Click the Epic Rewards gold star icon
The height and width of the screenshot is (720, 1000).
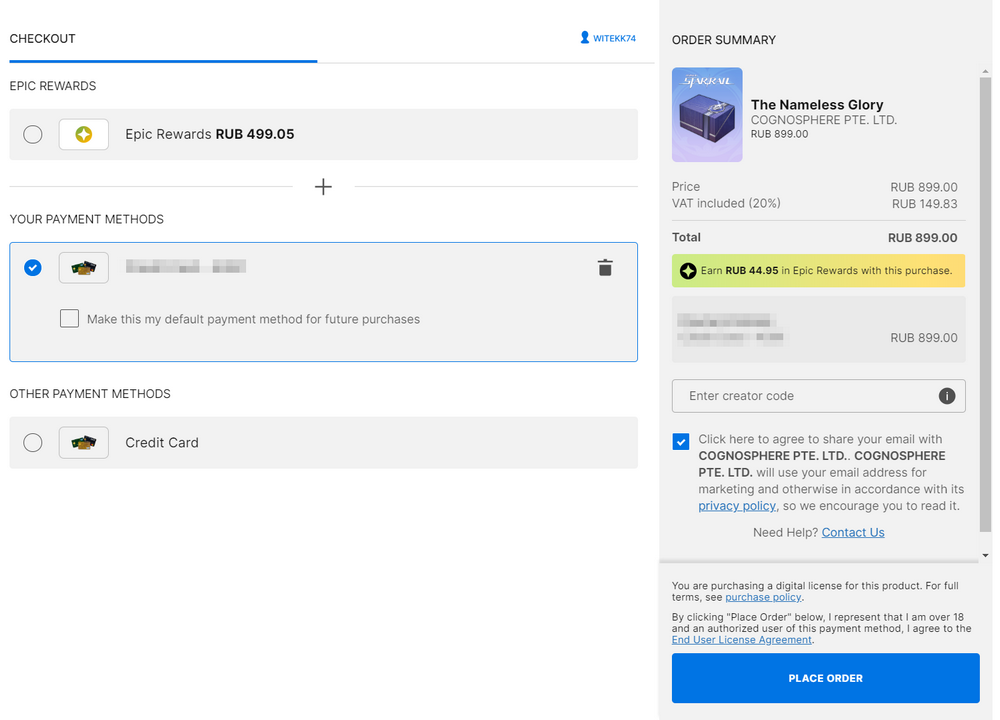[x=84, y=135]
